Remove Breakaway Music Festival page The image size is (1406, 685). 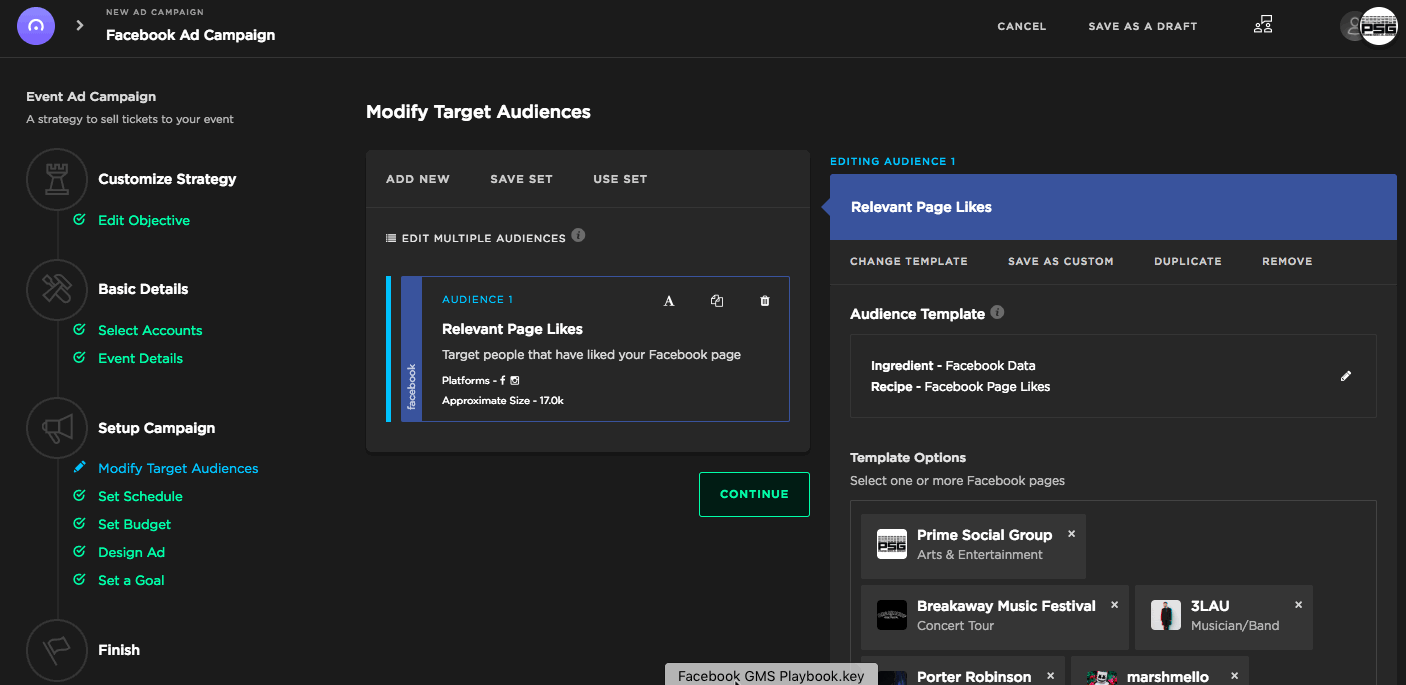coord(1114,605)
